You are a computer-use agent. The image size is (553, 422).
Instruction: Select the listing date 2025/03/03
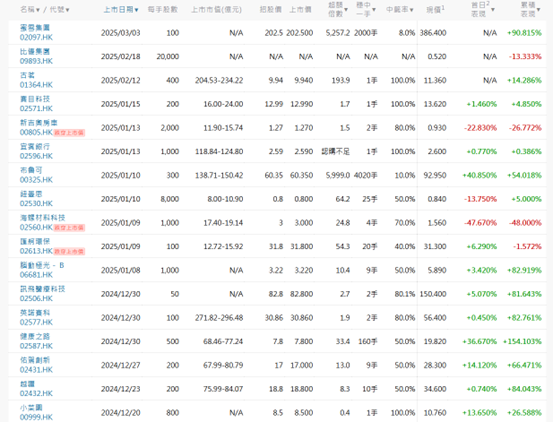121,33
